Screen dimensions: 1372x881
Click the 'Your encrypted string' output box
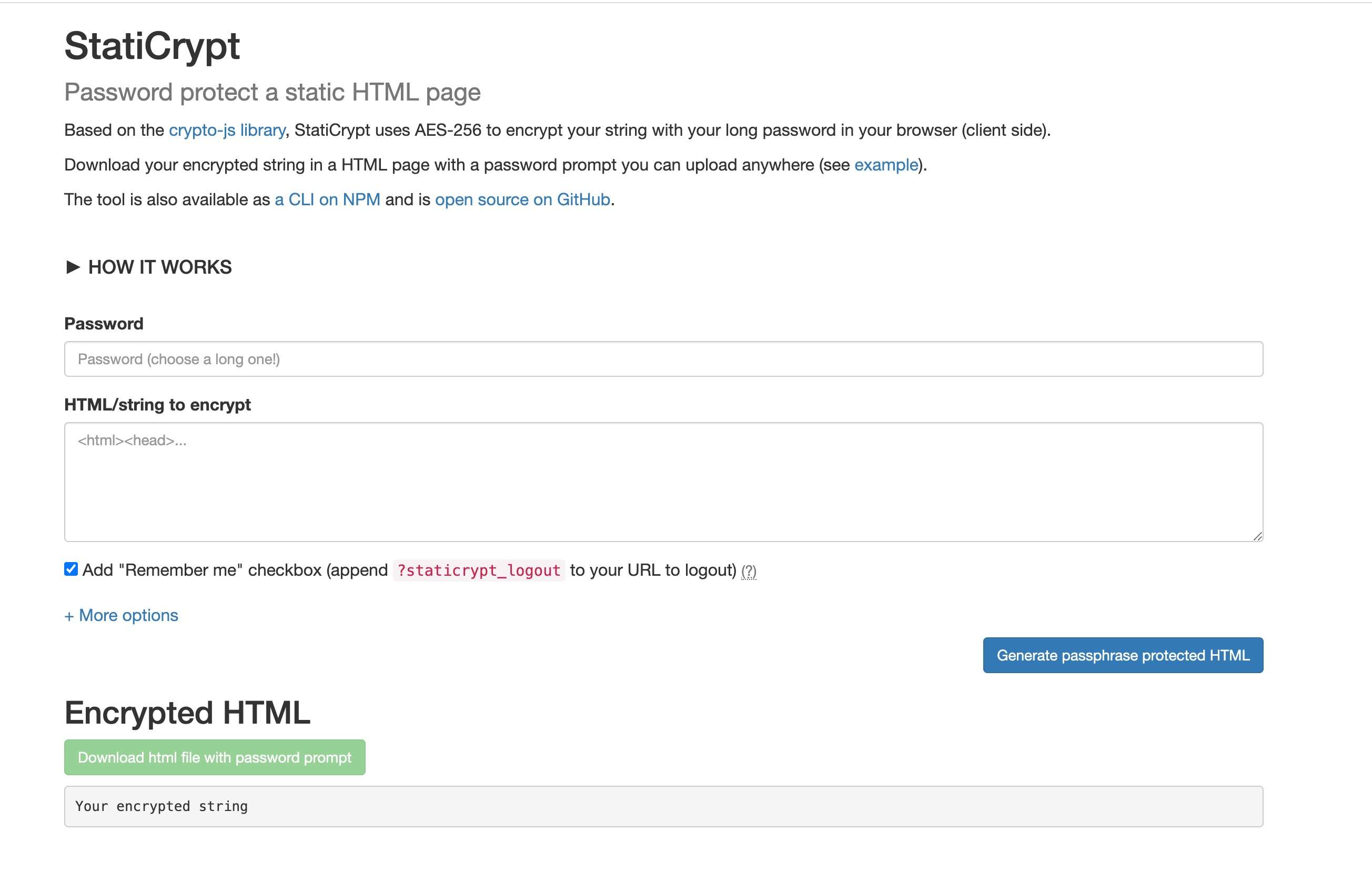(663, 806)
